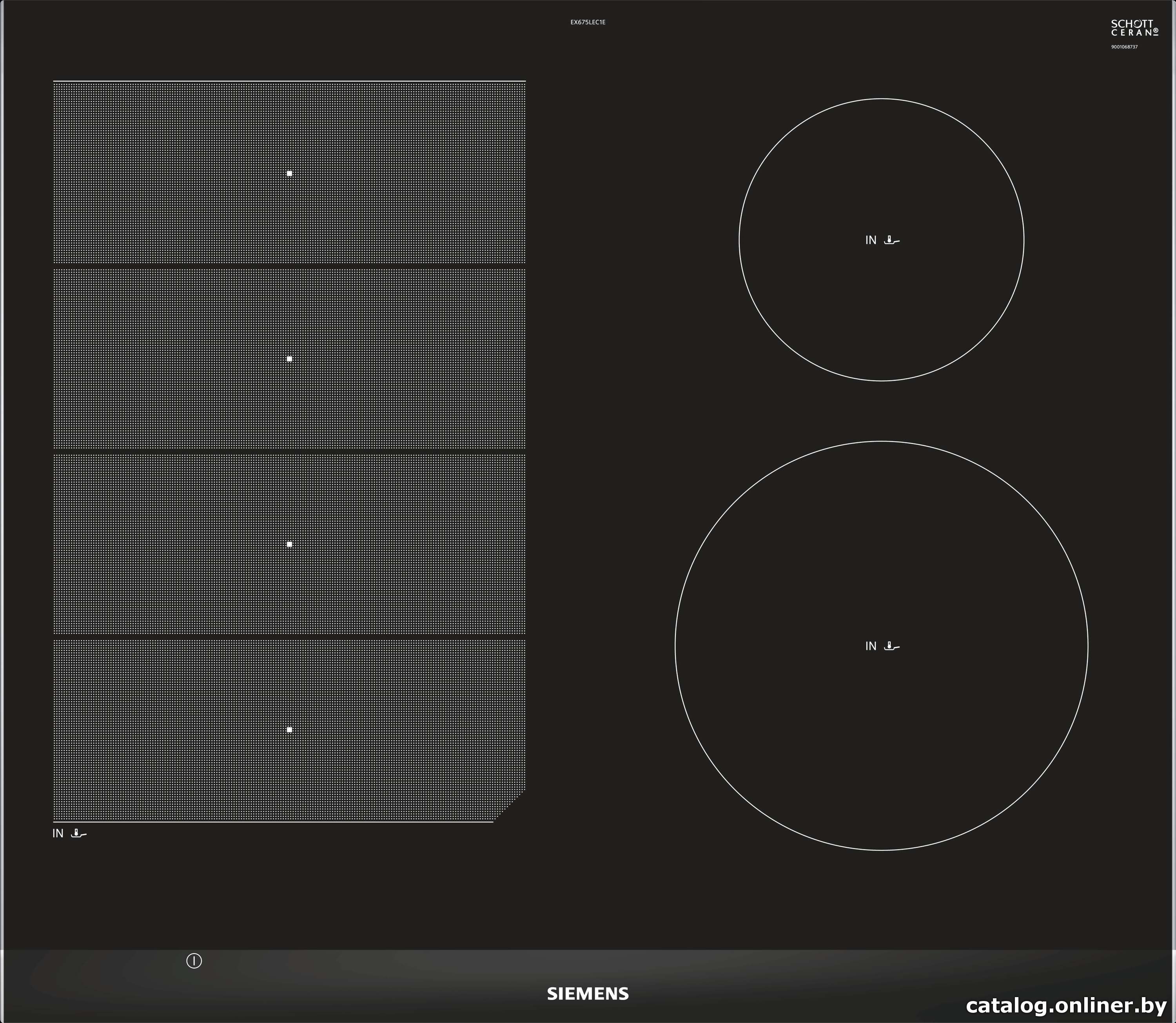The image size is (1176, 1023).
Task: Click the IN label in small circular zone
Action: pyautogui.click(x=871, y=240)
